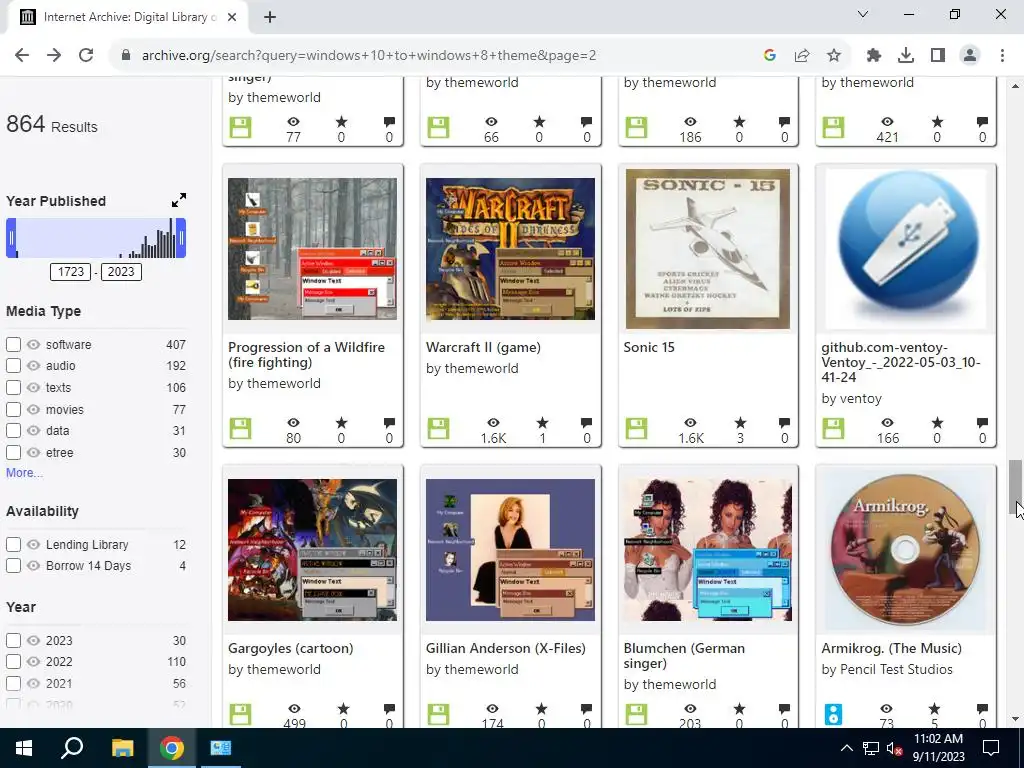This screenshot has height=768, width=1024.
Task: Click the software floppy icon on Sonic 15 card
Action: (x=636, y=428)
